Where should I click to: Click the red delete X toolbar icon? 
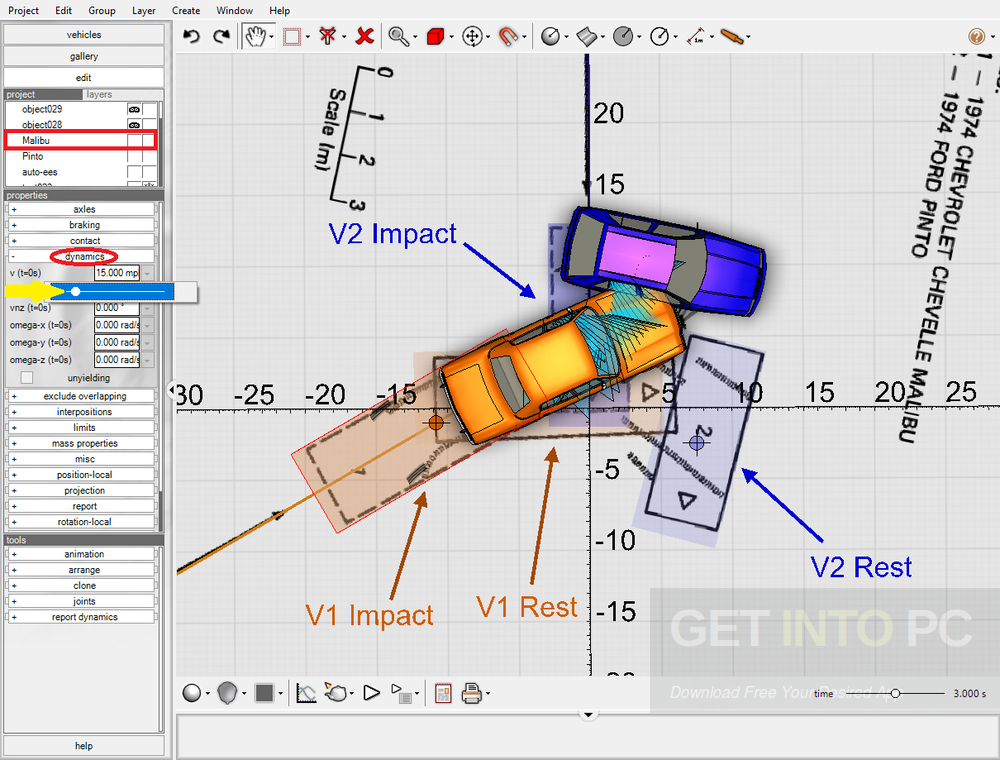pos(364,36)
